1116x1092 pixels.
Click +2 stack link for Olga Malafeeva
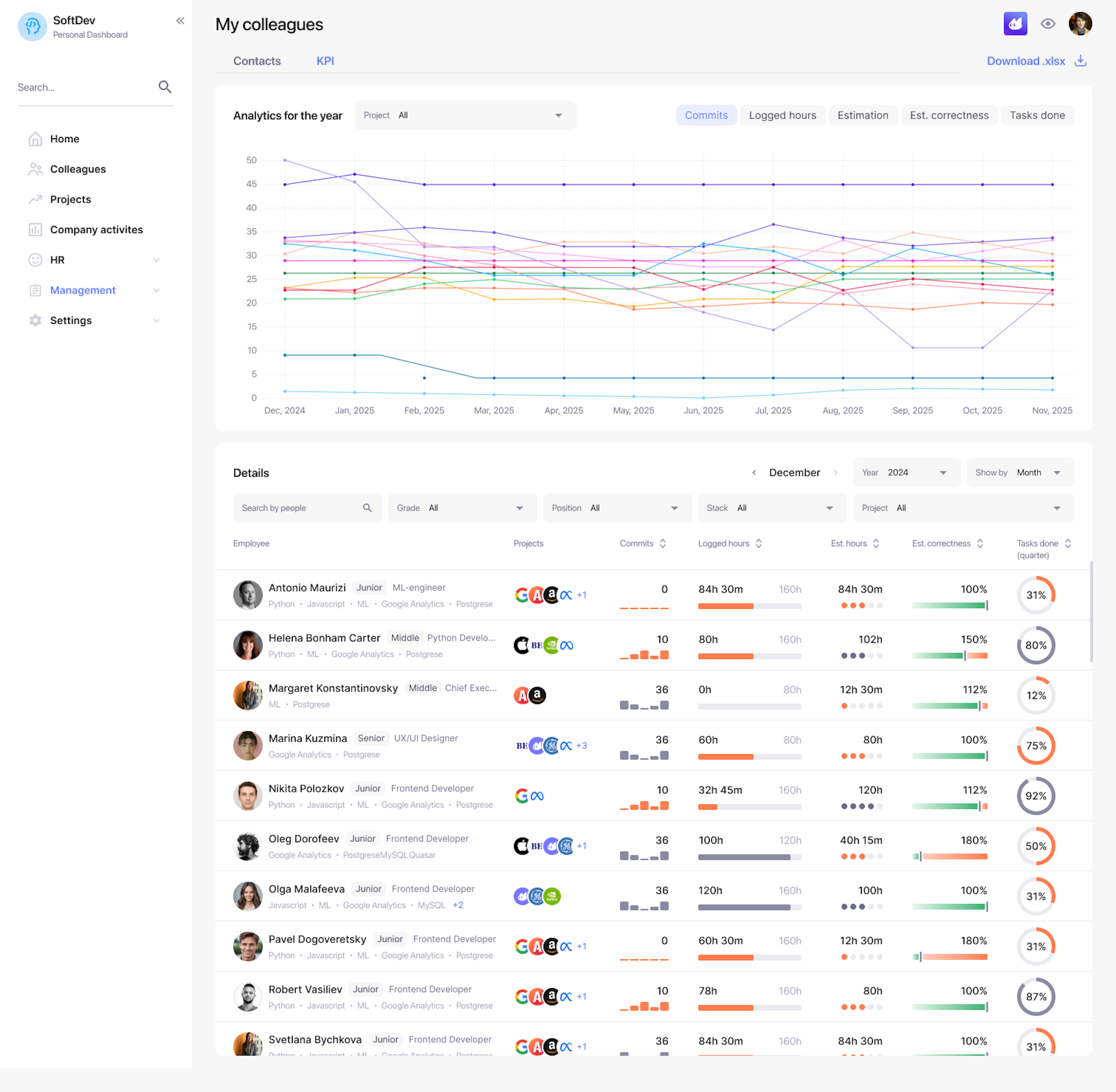458,905
